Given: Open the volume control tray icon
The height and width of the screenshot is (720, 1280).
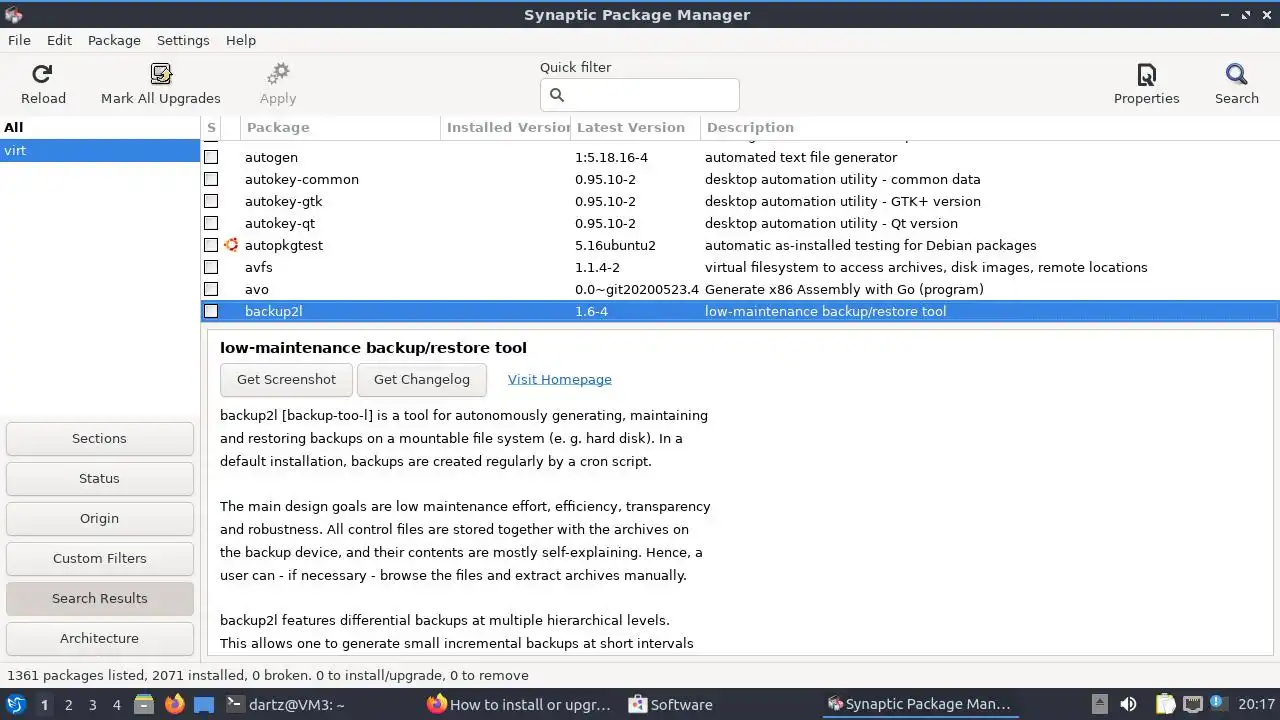Looking at the screenshot, I should (1128, 704).
